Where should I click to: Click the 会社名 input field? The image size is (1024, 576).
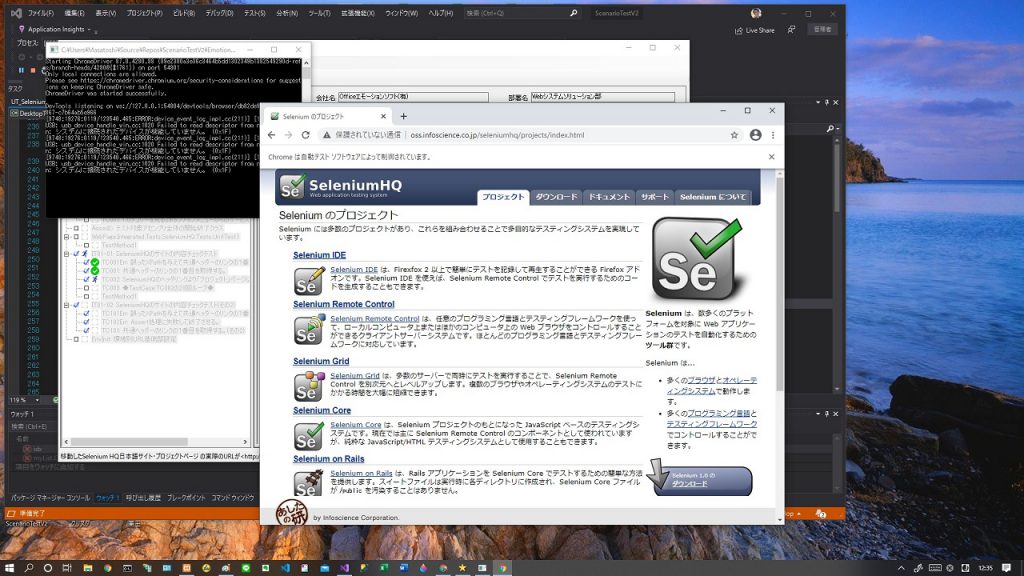click(413, 97)
